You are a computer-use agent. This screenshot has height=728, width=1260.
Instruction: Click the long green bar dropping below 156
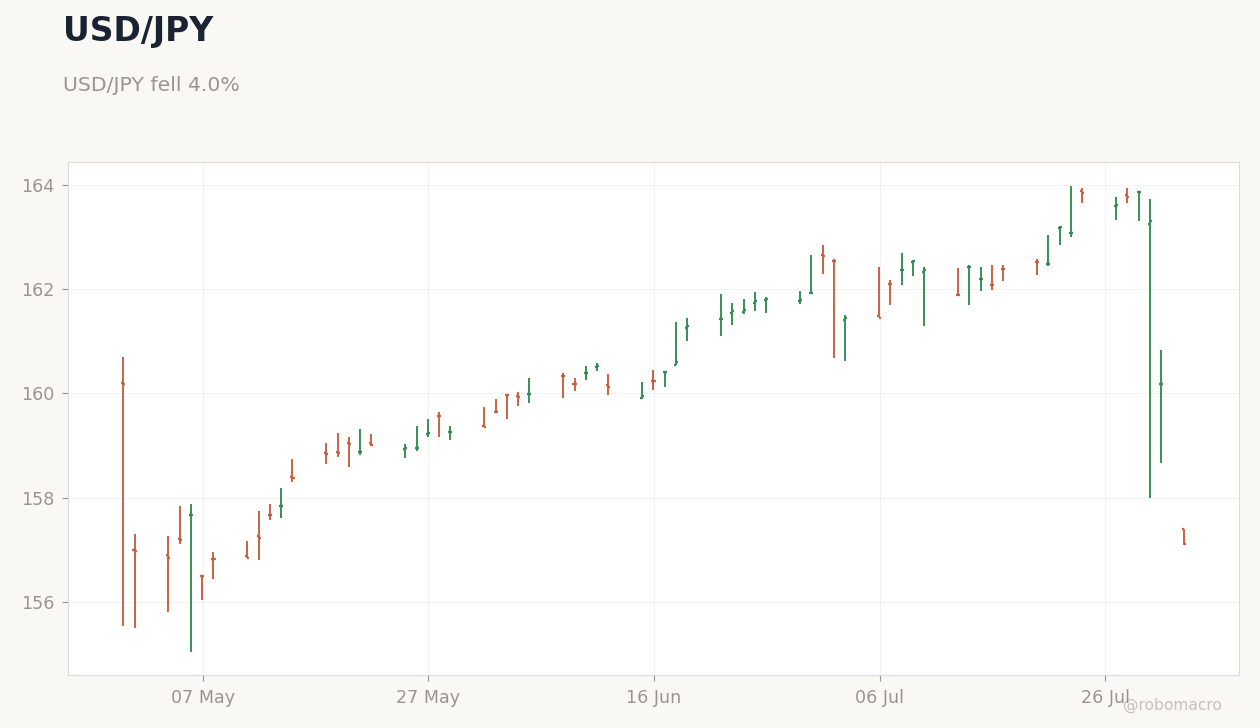[191, 578]
